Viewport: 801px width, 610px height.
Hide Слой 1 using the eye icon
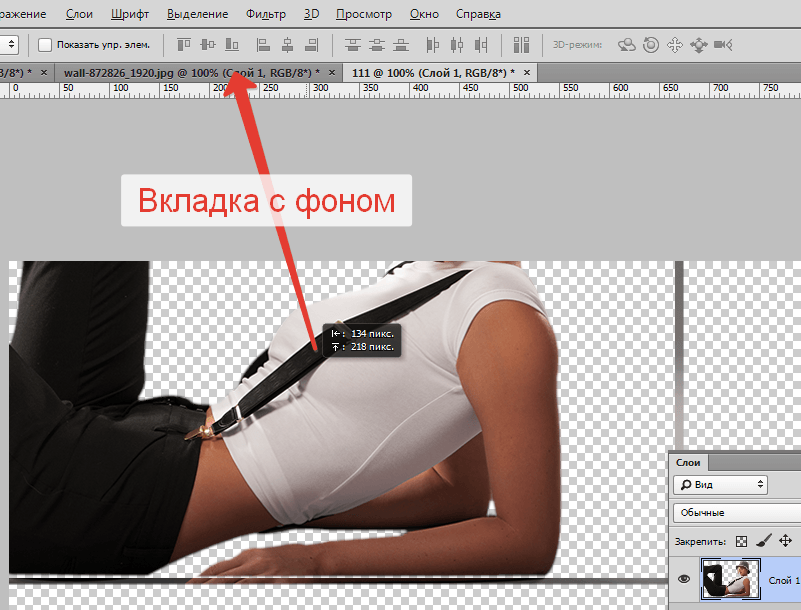[x=685, y=578]
